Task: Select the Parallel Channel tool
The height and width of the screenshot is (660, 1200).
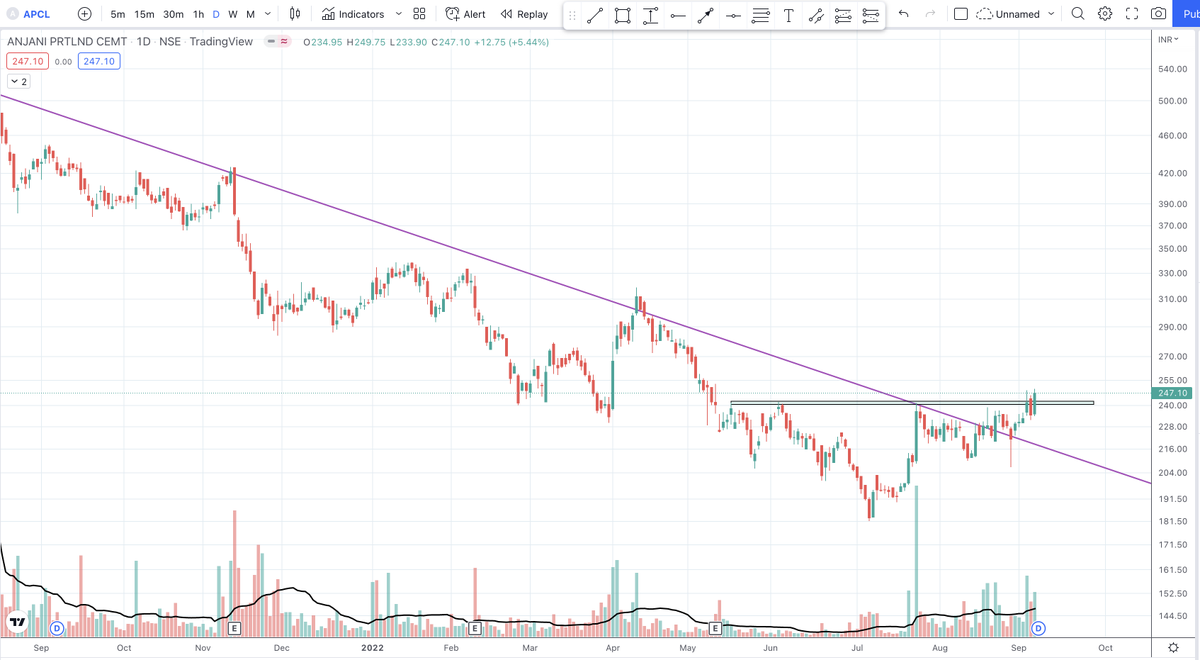Action: [816, 15]
